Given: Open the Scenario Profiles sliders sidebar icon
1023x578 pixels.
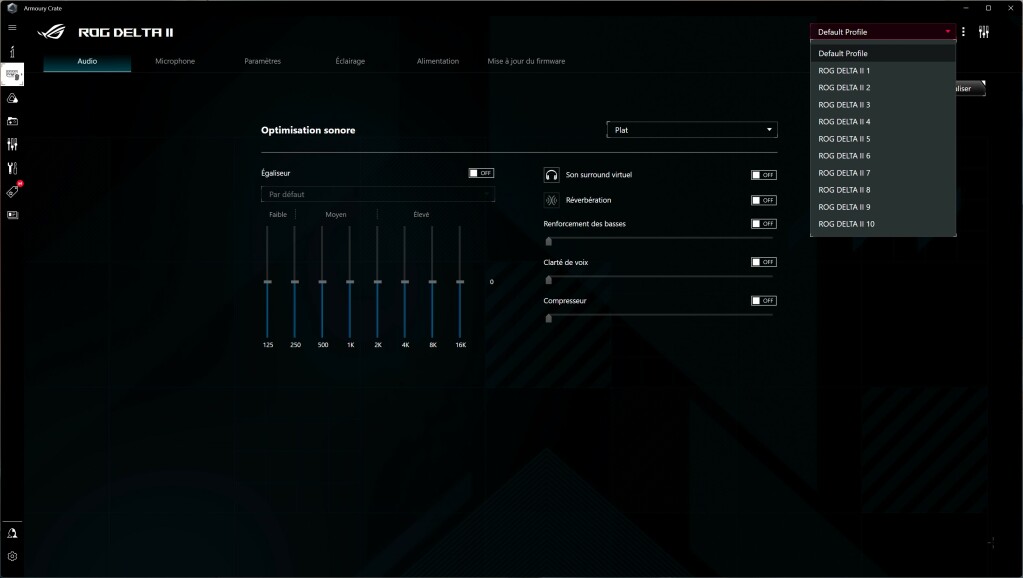Looking at the screenshot, I should coord(12,144).
